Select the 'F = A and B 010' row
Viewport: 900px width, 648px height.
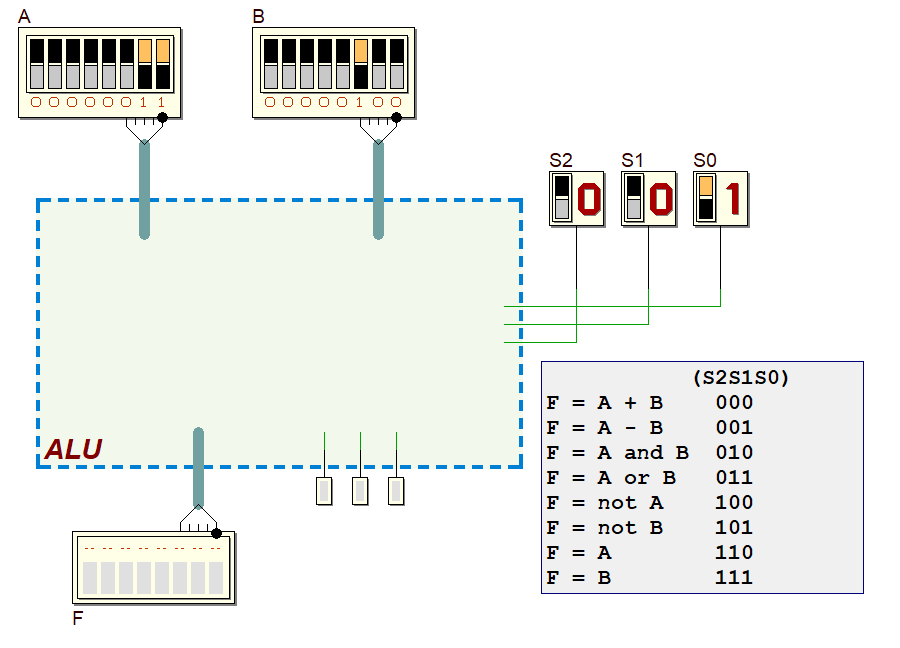(x=650, y=453)
